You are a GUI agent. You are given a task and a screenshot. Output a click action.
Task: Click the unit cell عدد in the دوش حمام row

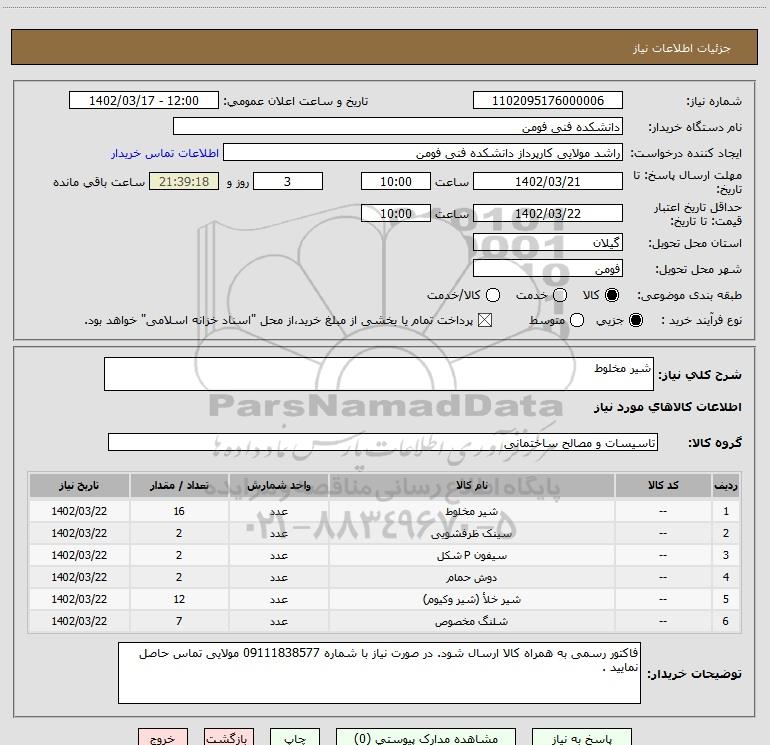tap(278, 578)
